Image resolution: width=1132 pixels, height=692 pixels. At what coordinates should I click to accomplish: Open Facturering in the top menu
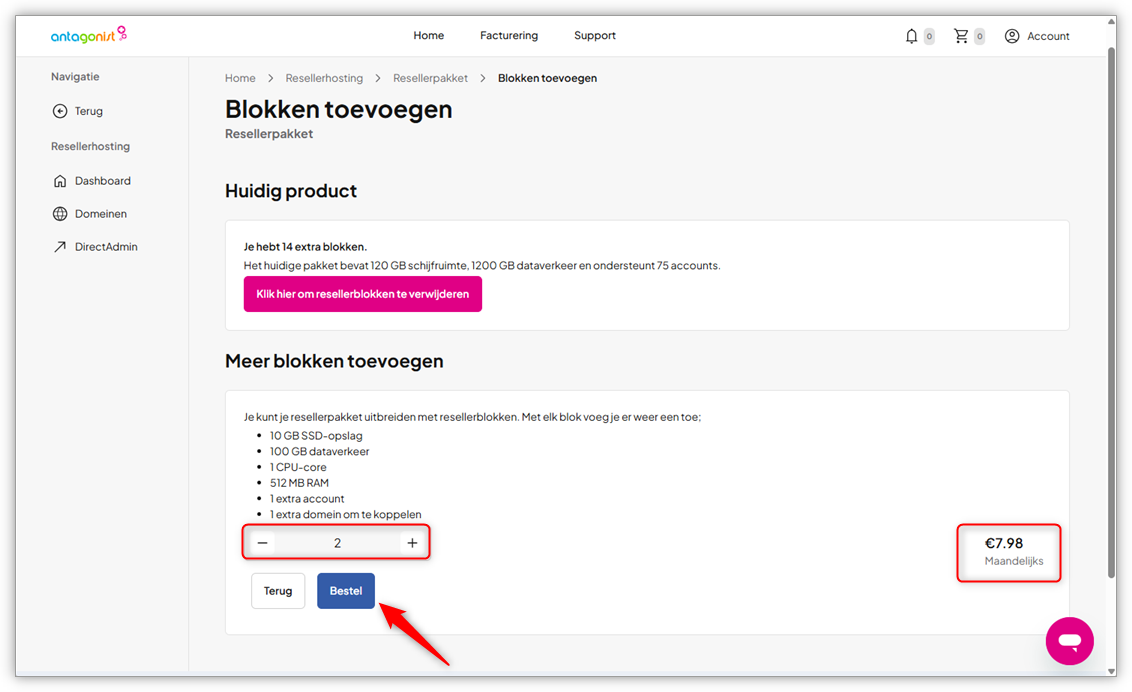coord(509,35)
